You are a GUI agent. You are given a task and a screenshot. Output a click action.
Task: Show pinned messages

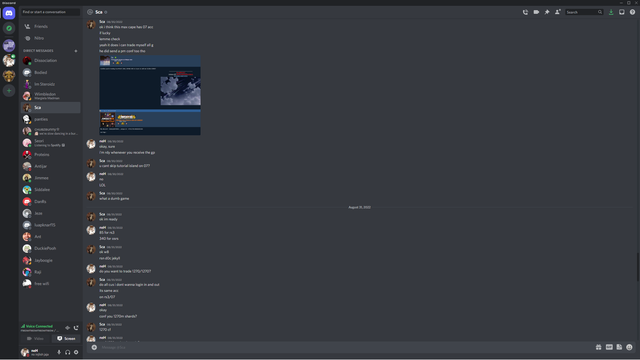pyautogui.click(x=547, y=12)
